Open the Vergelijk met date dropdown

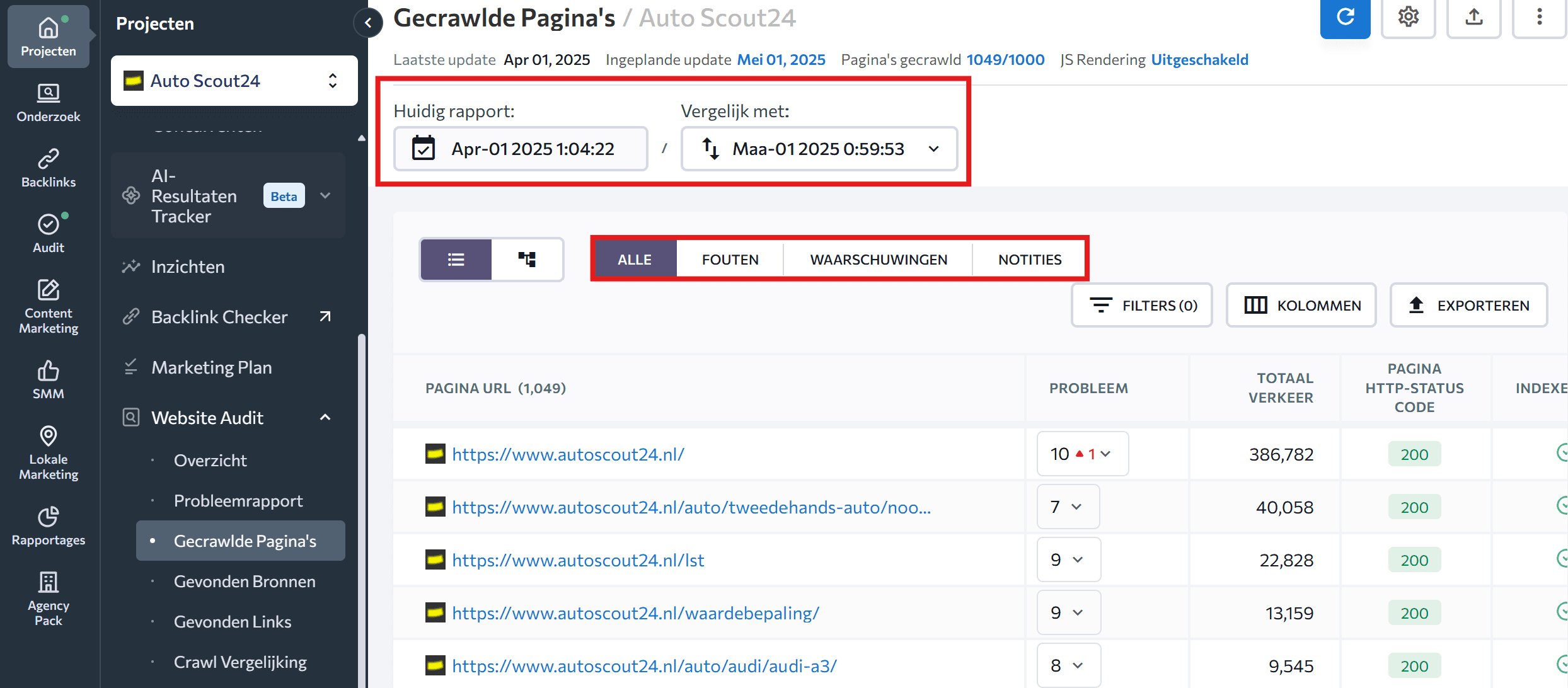[819, 149]
